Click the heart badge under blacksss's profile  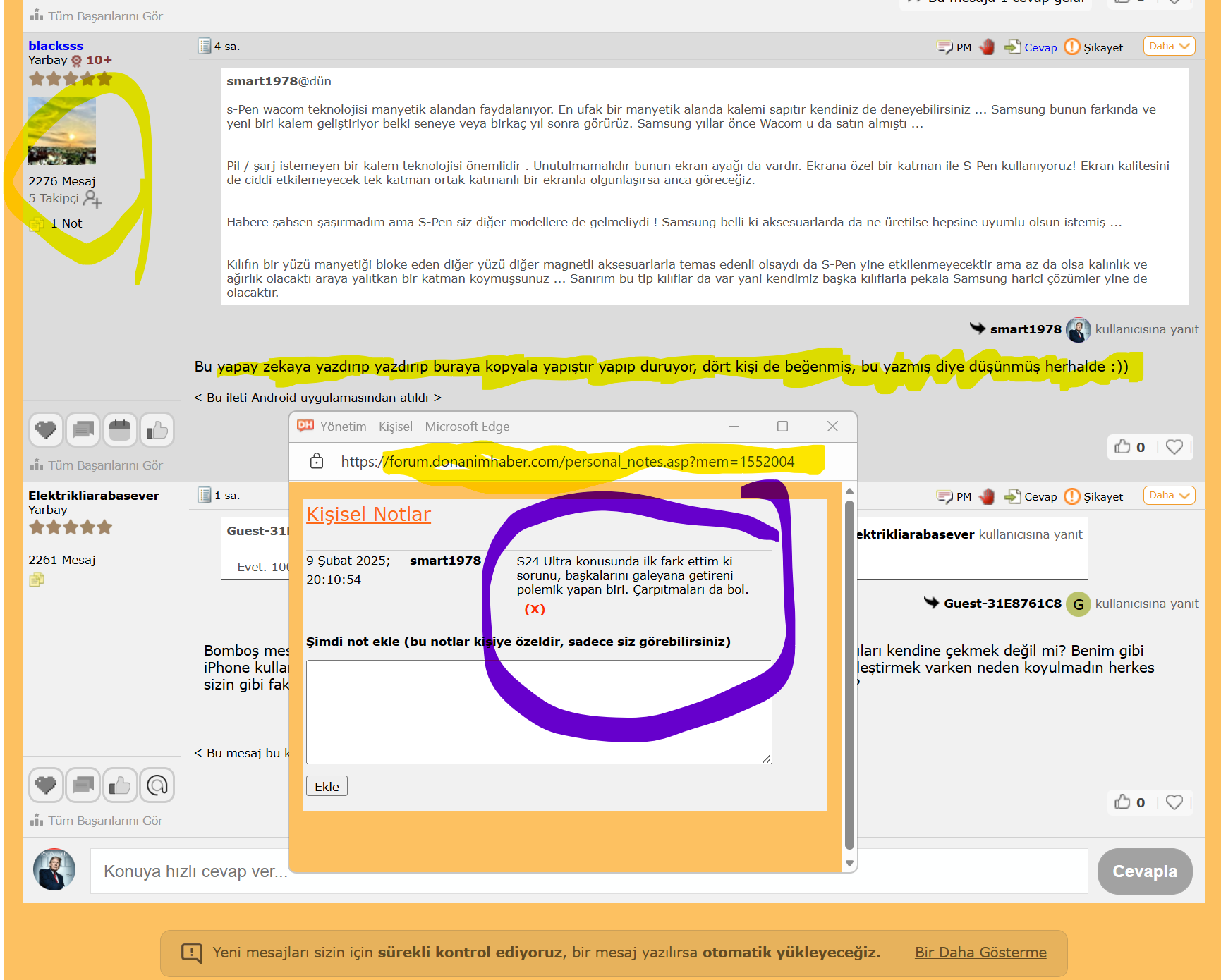[x=46, y=430]
